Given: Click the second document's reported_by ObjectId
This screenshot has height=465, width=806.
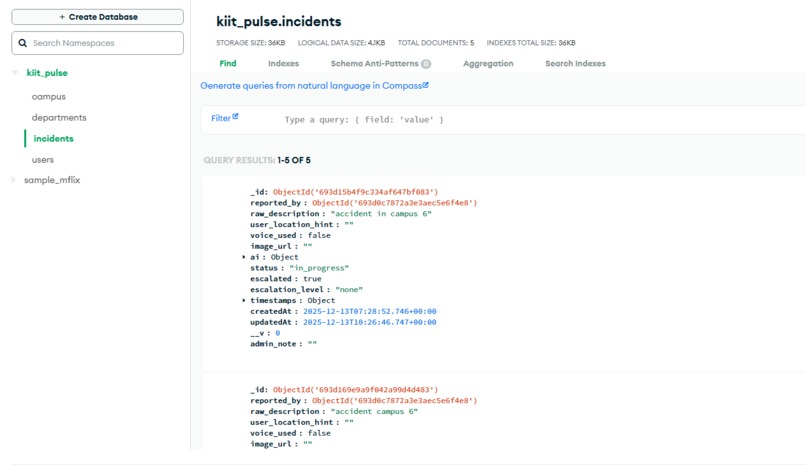Looking at the screenshot, I should pyautogui.click(x=394, y=401).
